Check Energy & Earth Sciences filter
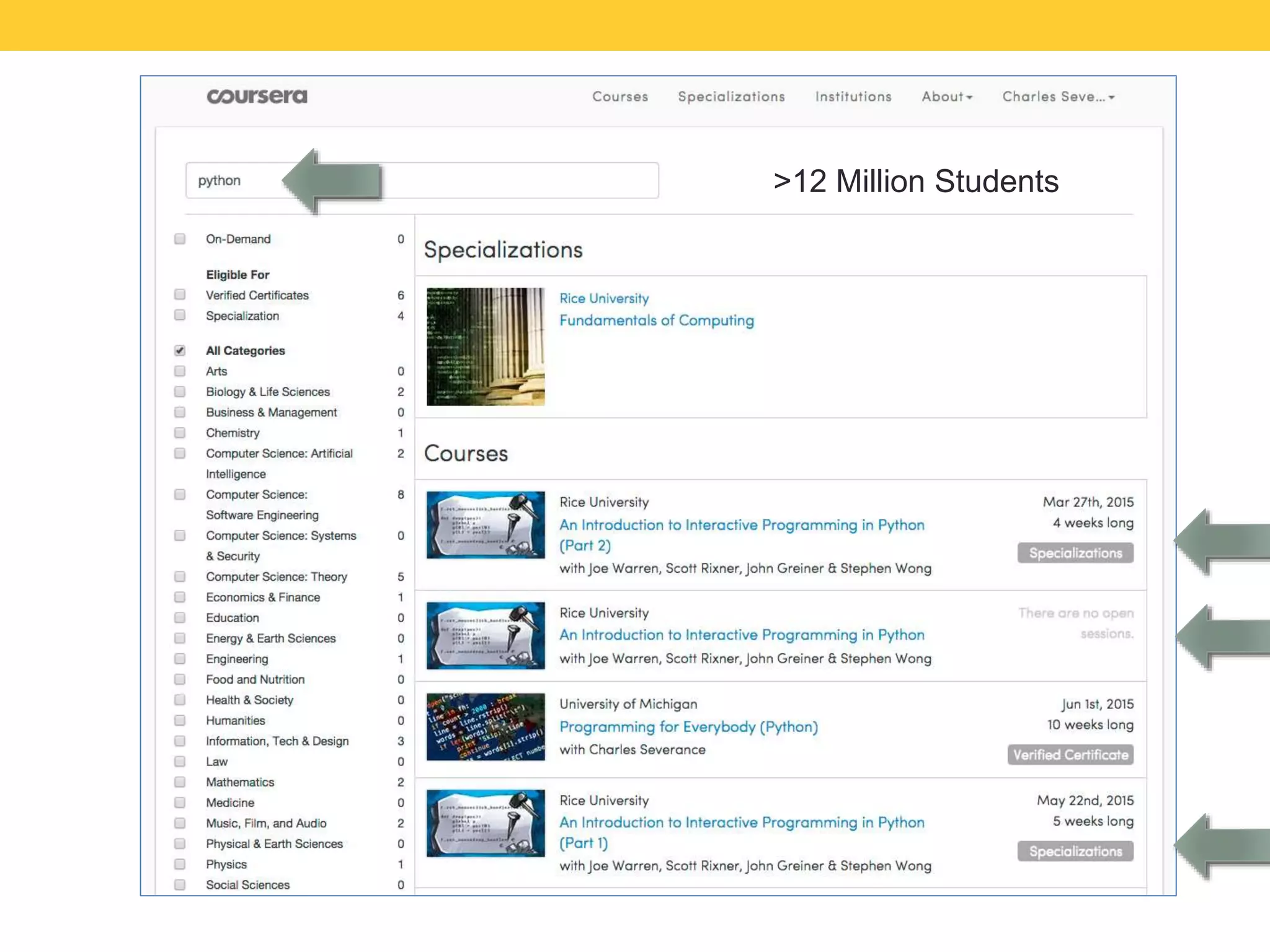 click(180, 638)
